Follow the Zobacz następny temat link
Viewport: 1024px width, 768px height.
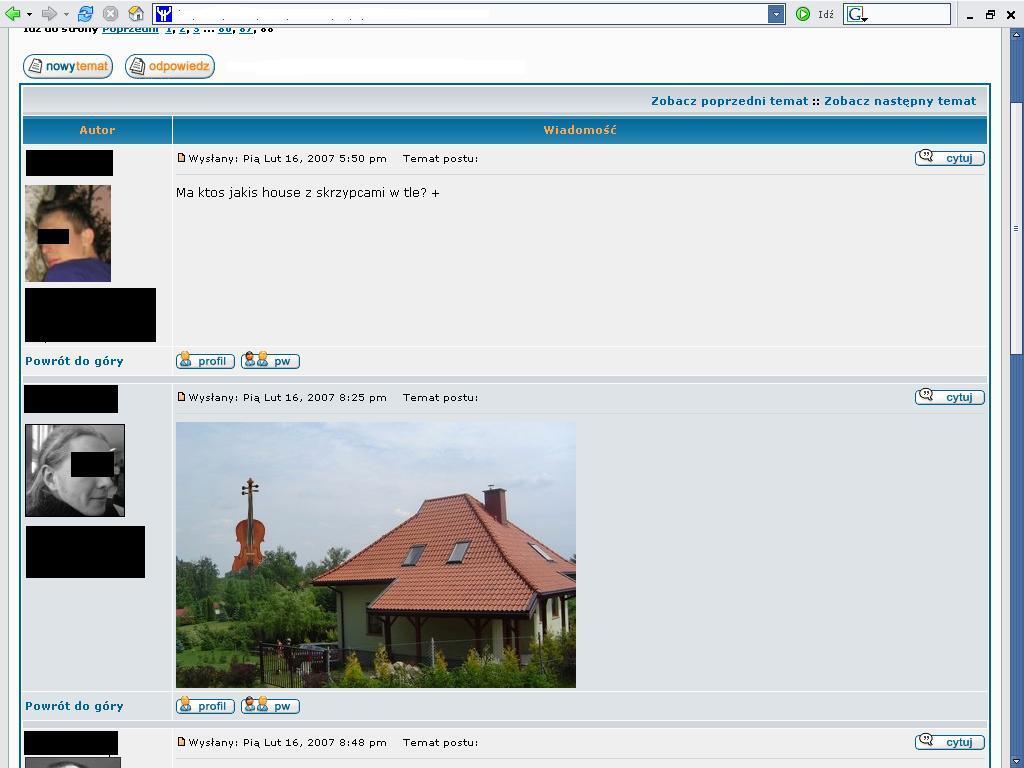pos(900,101)
